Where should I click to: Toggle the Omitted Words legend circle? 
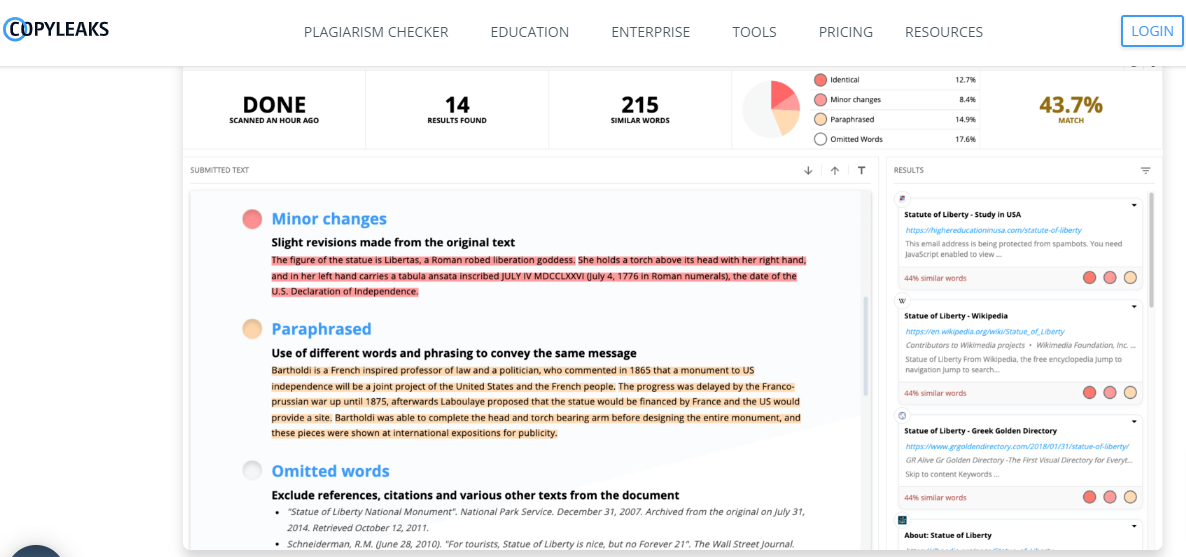(820, 139)
